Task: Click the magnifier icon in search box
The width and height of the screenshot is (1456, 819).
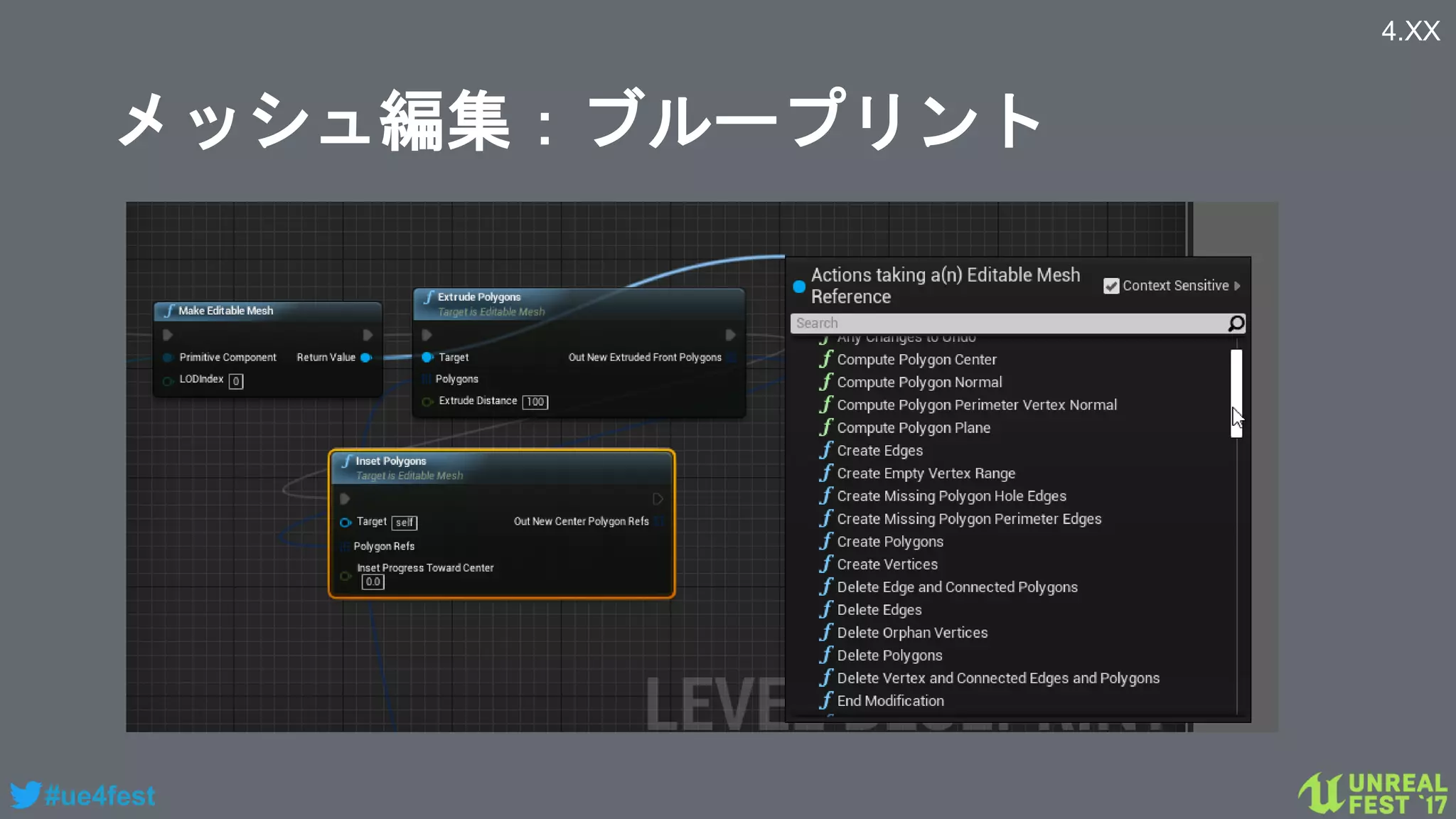Action: pyautogui.click(x=1236, y=323)
